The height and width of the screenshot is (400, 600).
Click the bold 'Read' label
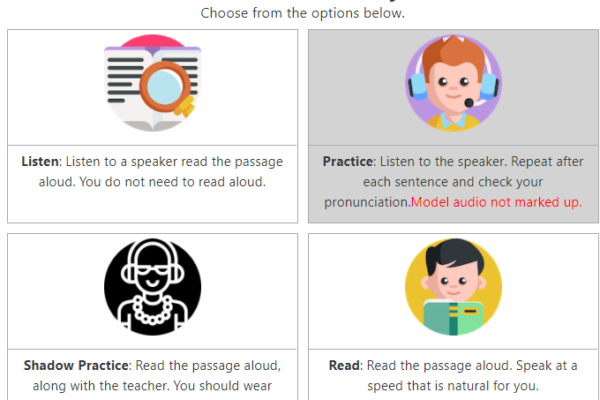coord(344,366)
